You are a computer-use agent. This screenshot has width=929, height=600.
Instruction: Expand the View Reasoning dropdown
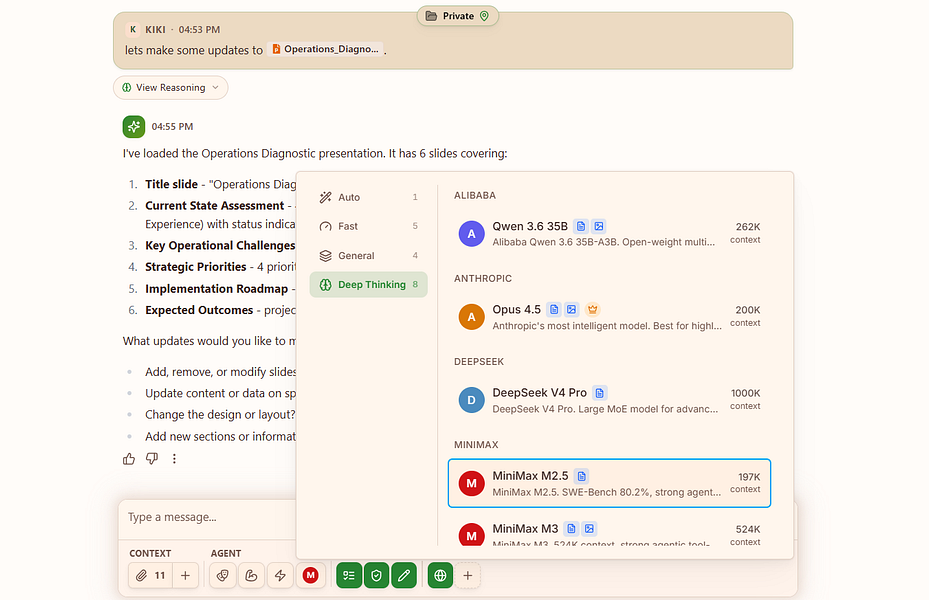(x=171, y=88)
